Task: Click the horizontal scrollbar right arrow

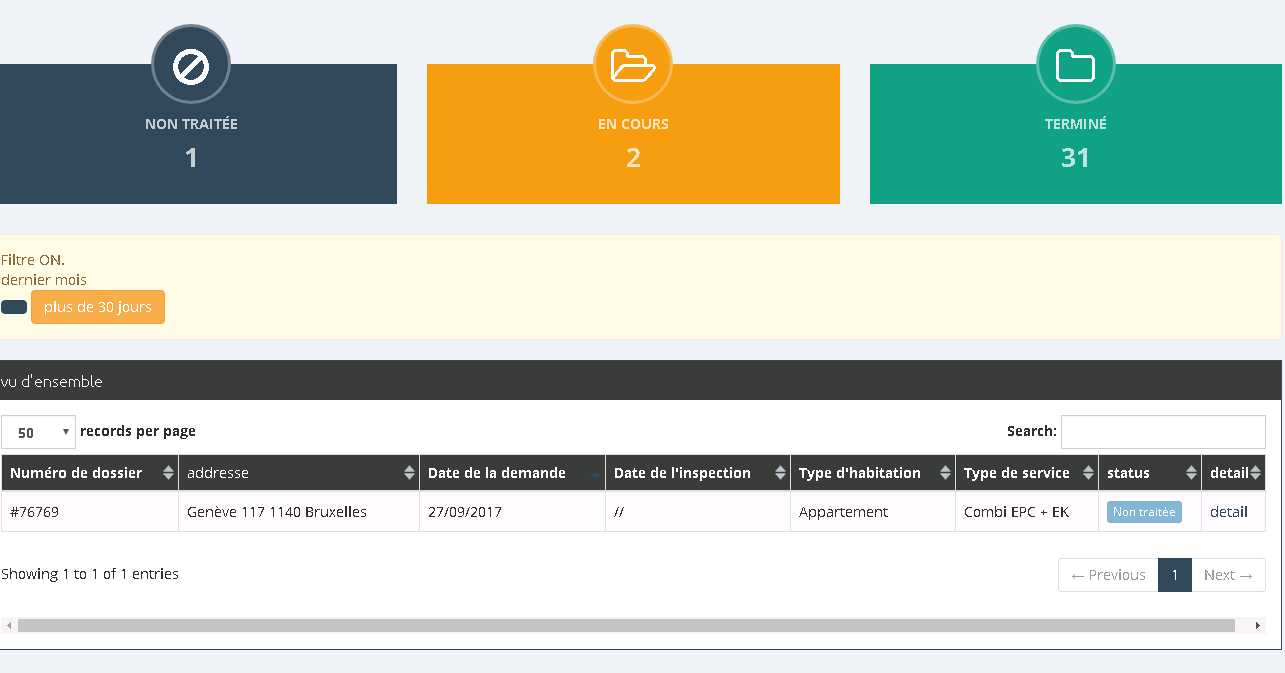Action: (x=1257, y=626)
